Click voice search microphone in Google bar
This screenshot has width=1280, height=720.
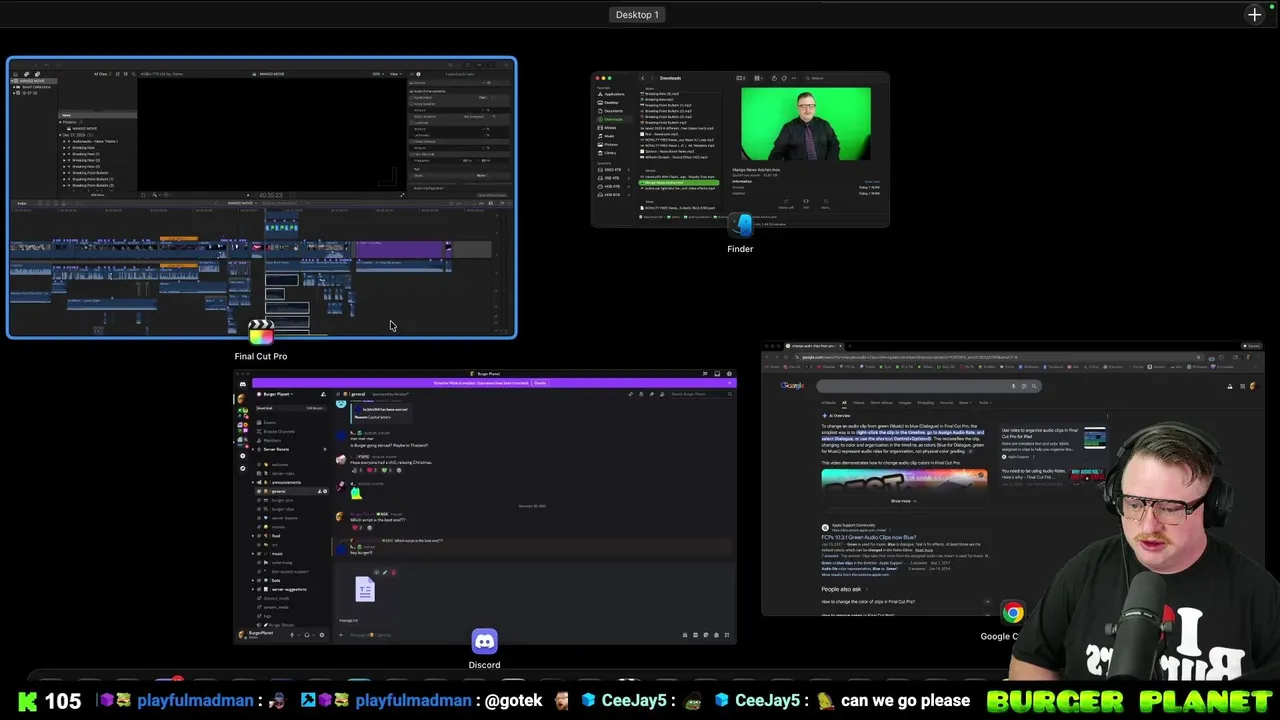(1013, 386)
